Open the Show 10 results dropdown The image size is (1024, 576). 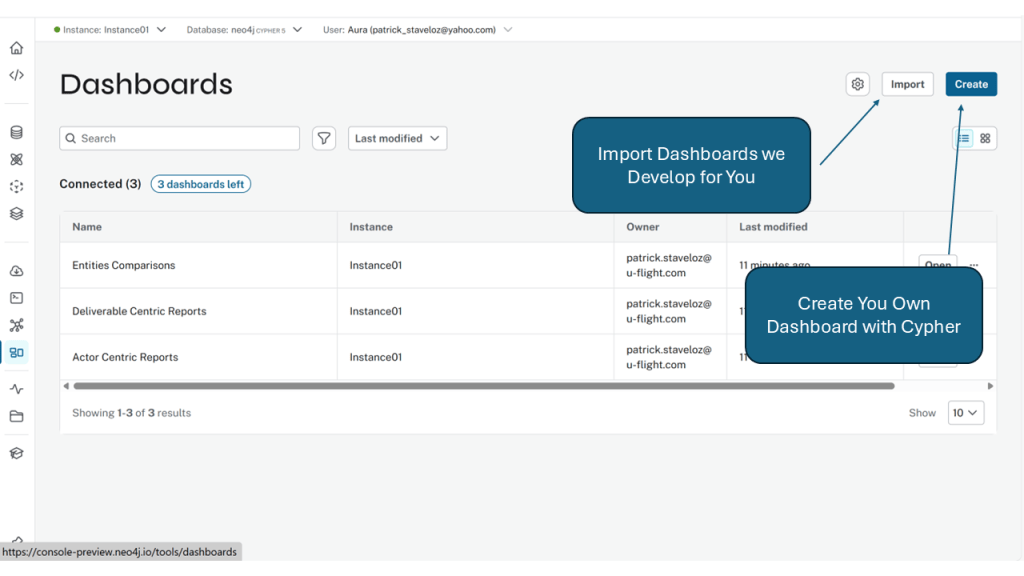pyautogui.click(x=965, y=413)
